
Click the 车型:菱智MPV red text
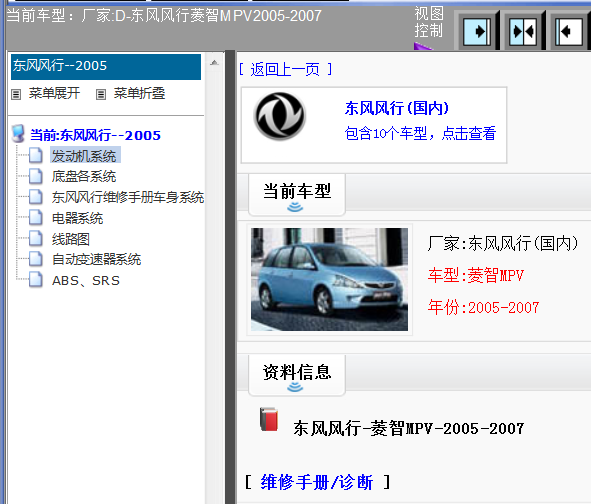click(476, 275)
